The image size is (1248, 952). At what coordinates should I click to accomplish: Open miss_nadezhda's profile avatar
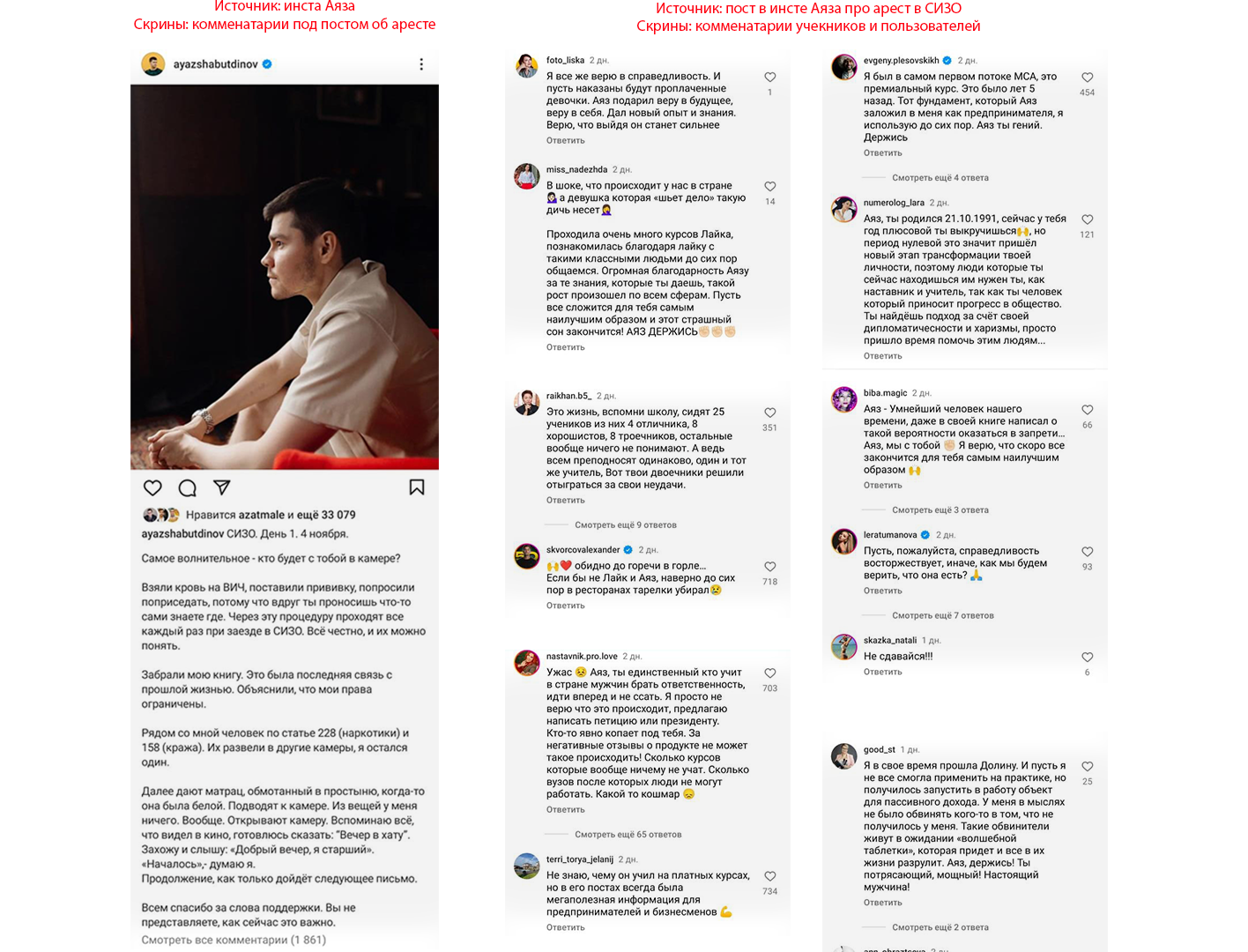527,176
